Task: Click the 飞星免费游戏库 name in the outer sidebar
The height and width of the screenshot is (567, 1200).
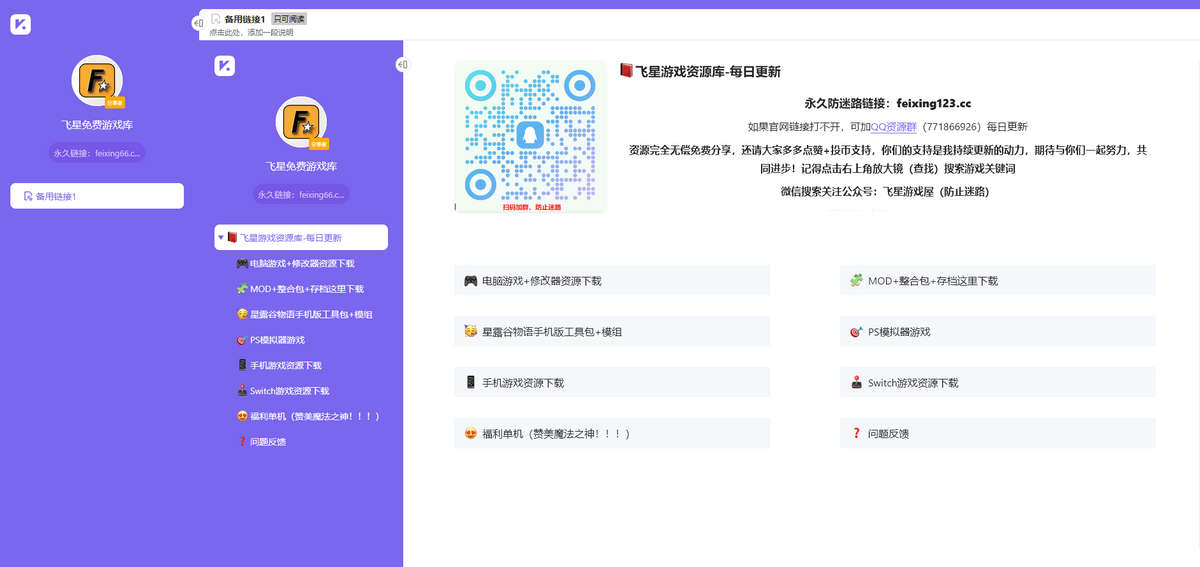Action: click(x=97, y=125)
